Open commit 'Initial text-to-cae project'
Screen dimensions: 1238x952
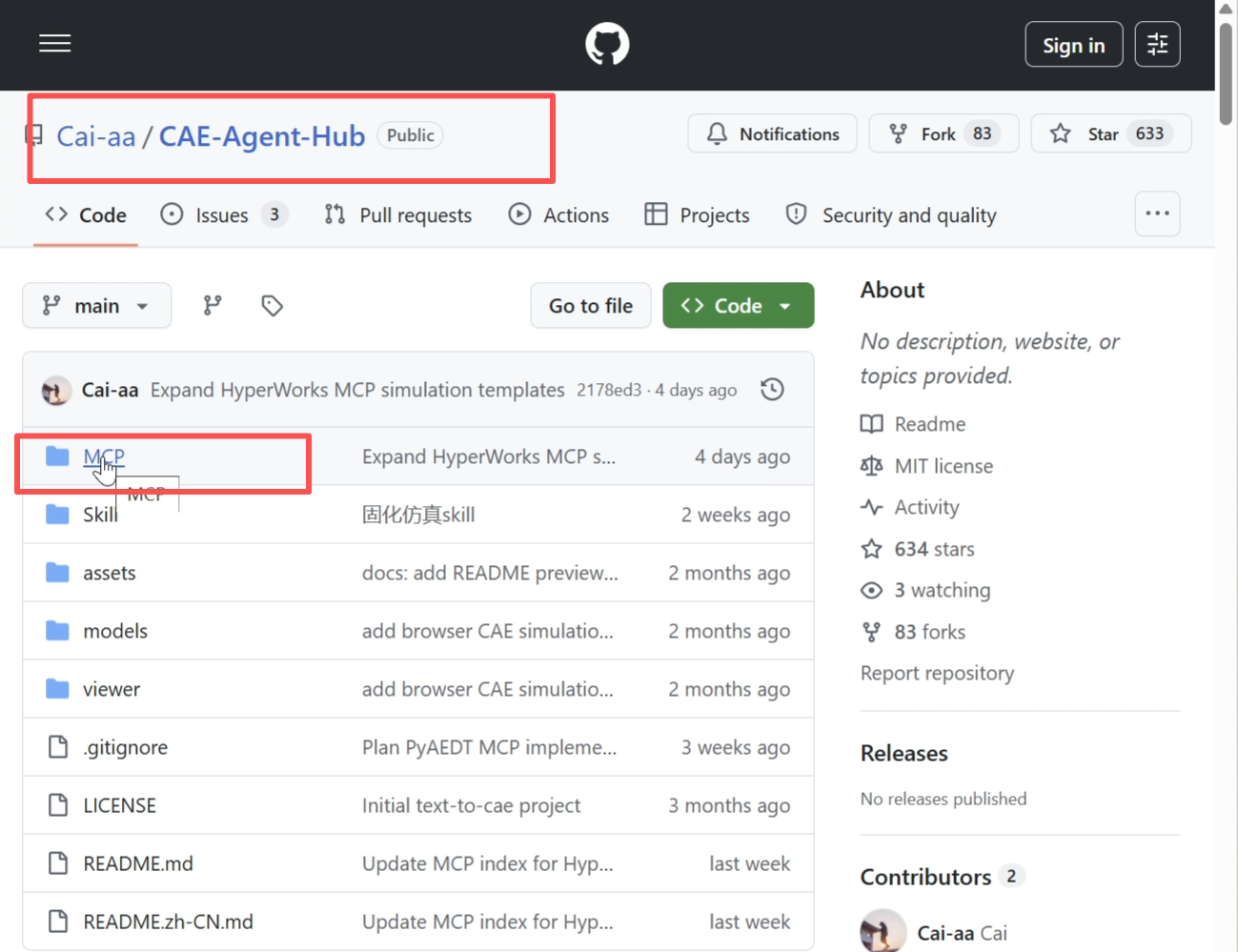coord(471,805)
